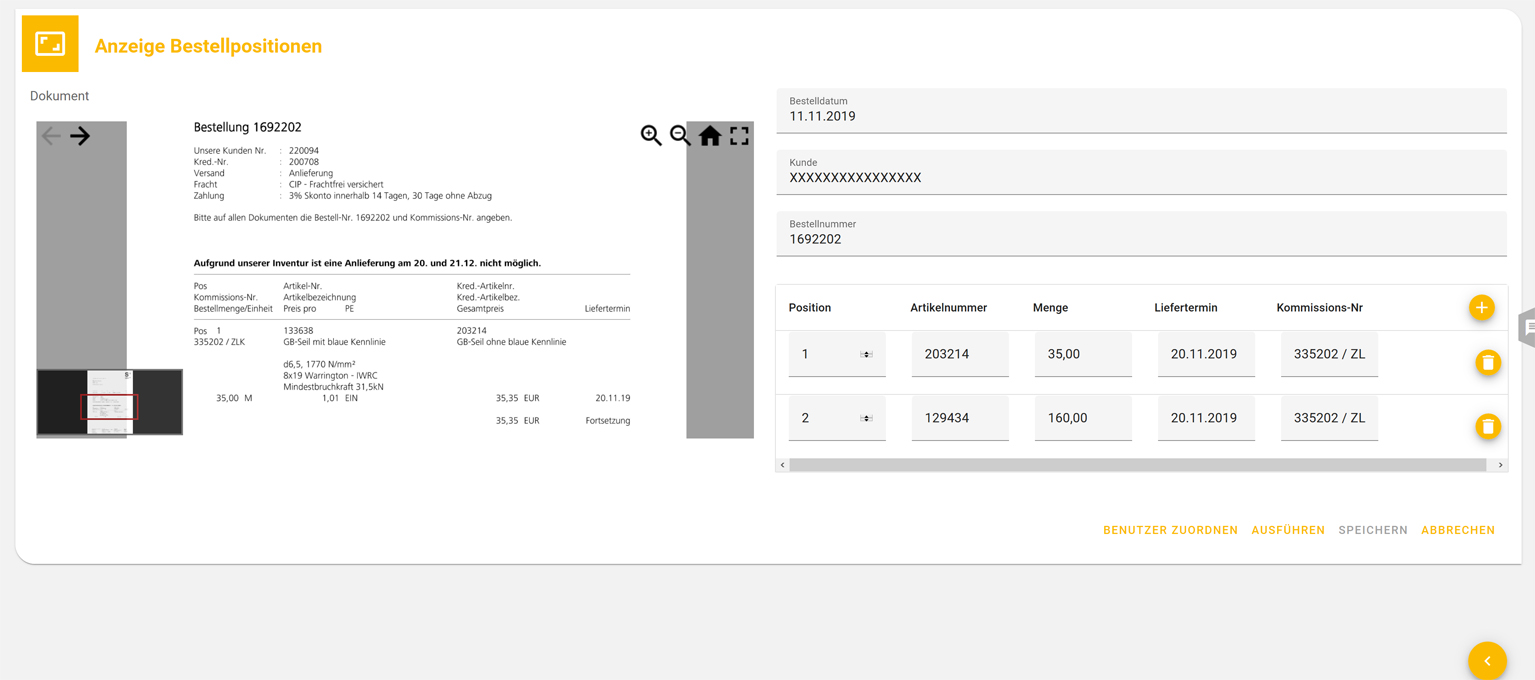Select Artikelnummer field containing 129434
This screenshot has width=1535, height=680.
point(959,419)
